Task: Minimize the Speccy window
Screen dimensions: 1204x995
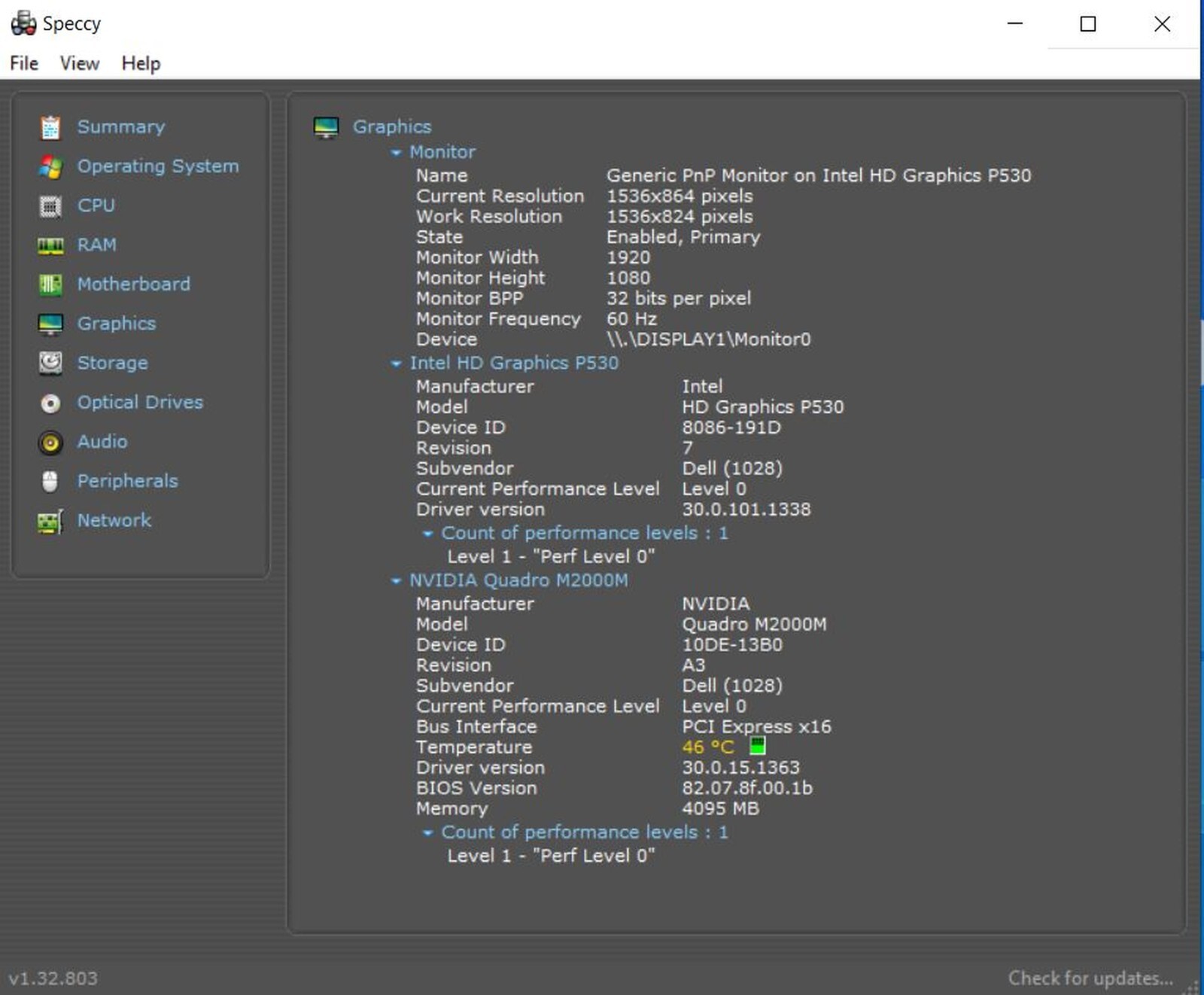Action: 1015,24
